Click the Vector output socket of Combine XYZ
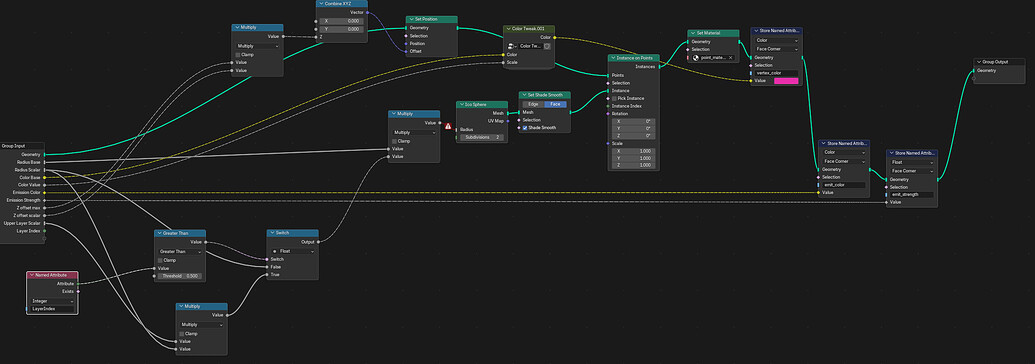This screenshot has height=364, width=1035. [368, 12]
